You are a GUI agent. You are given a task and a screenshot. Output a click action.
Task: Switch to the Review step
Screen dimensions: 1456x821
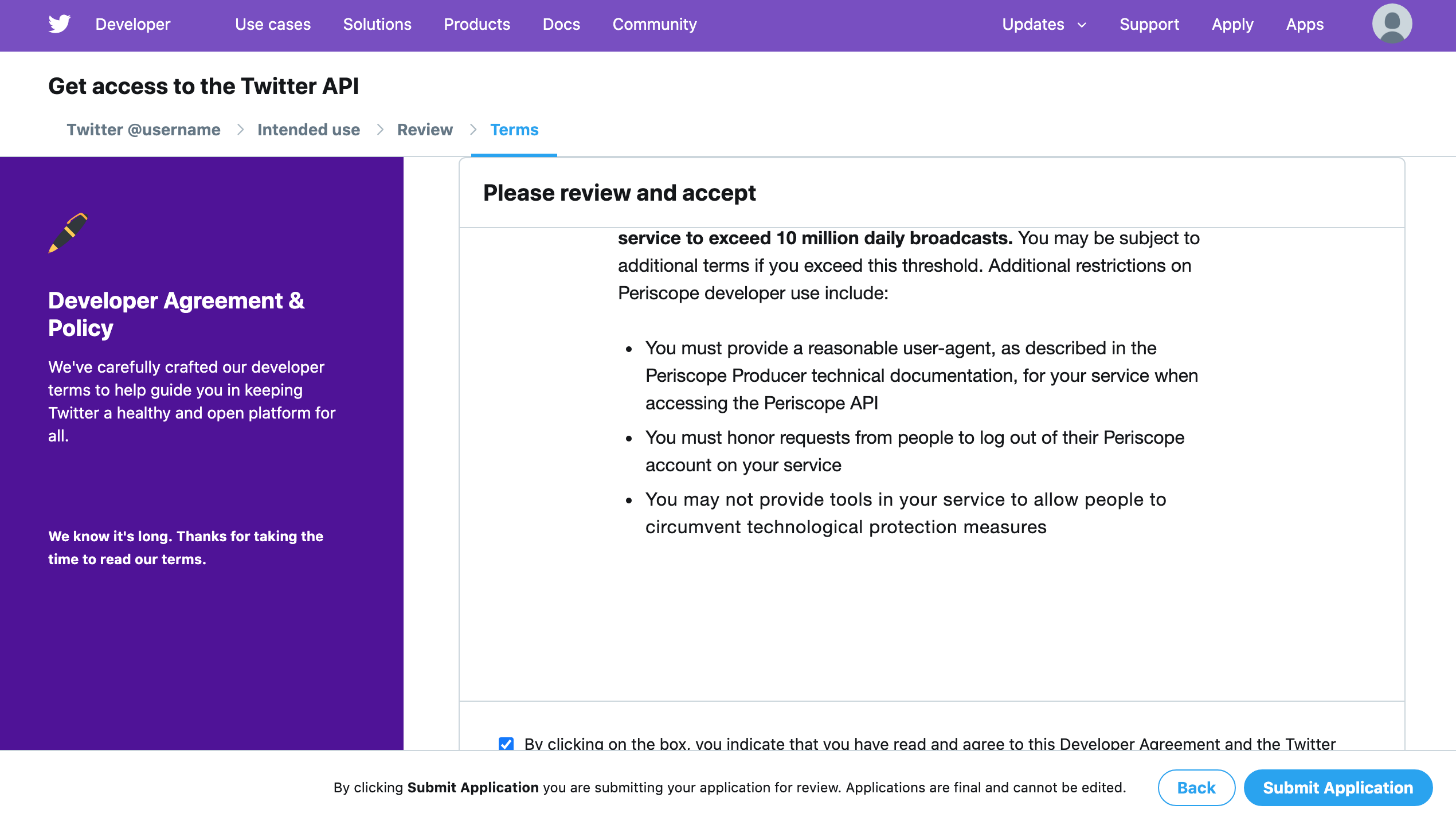click(x=425, y=130)
